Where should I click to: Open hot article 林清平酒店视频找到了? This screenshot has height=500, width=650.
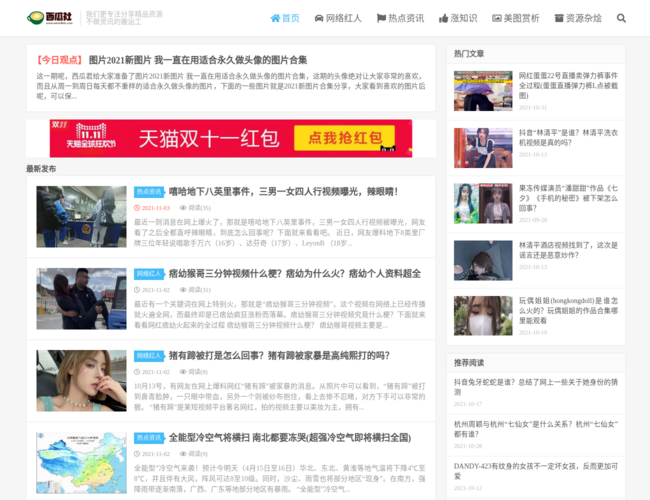568,250
